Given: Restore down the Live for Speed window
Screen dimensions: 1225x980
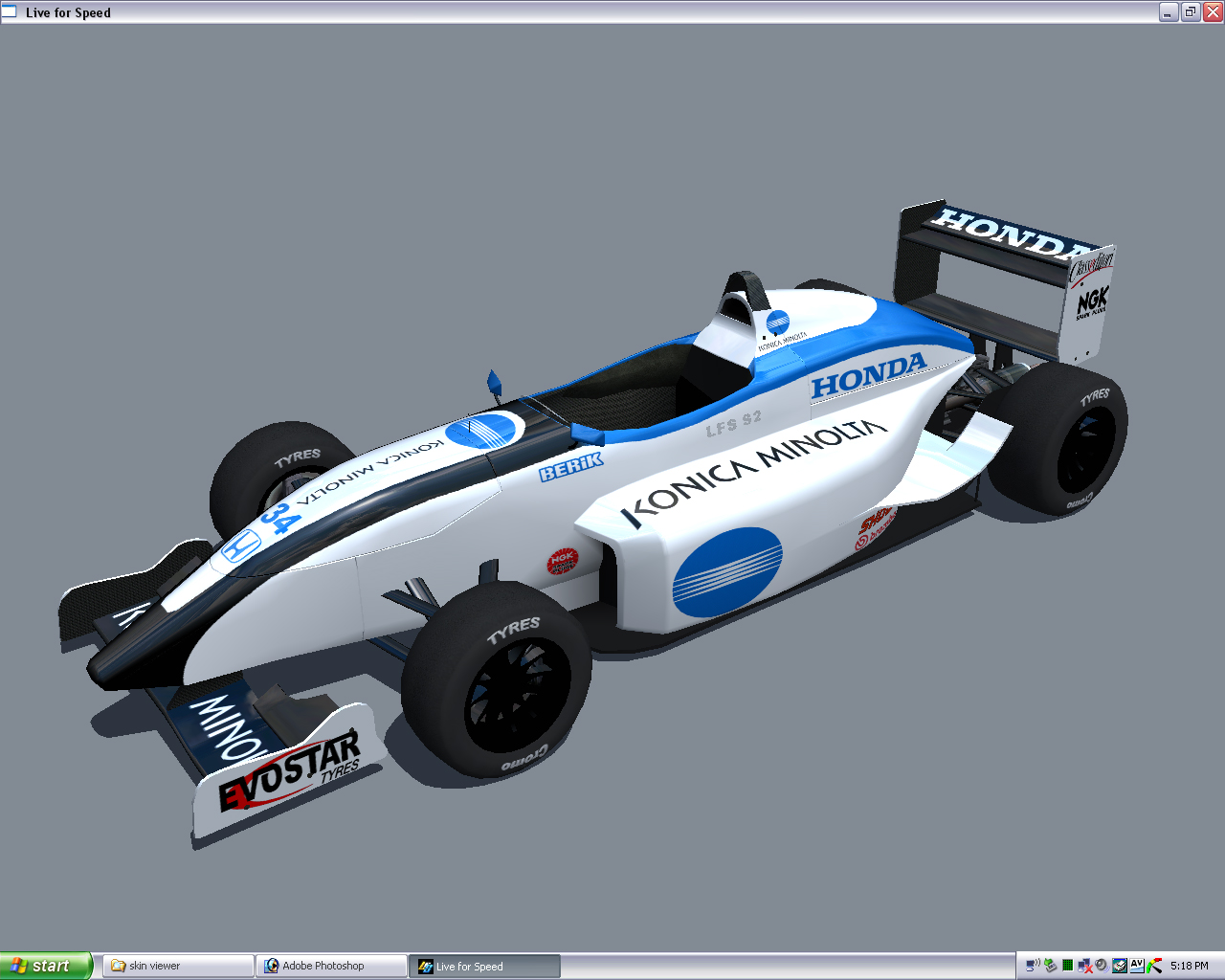Looking at the screenshot, I should [1191, 11].
